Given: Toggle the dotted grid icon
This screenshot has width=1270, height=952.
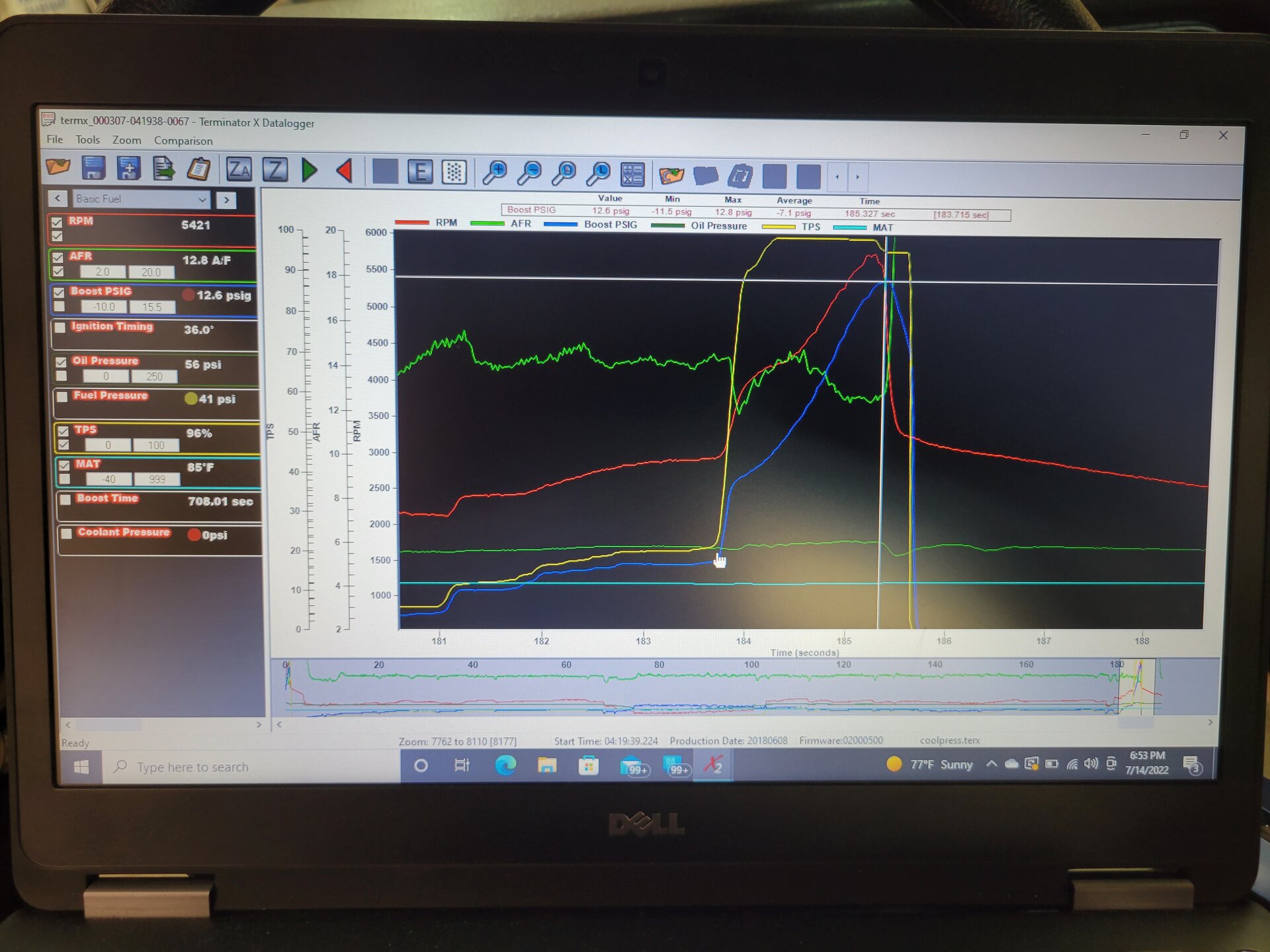Looking at the screenshot, I should [454, 173].
